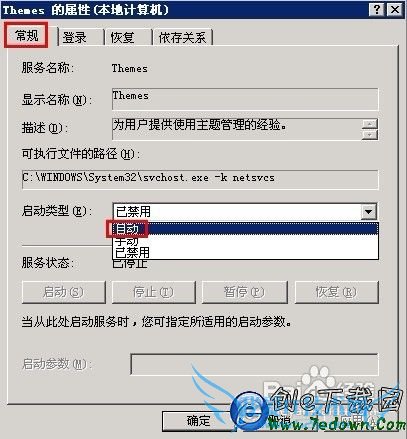Click the 启动类型 combo box showing 已禁用
The height and width of the screenshot is (439, 407).
point(245,211)
